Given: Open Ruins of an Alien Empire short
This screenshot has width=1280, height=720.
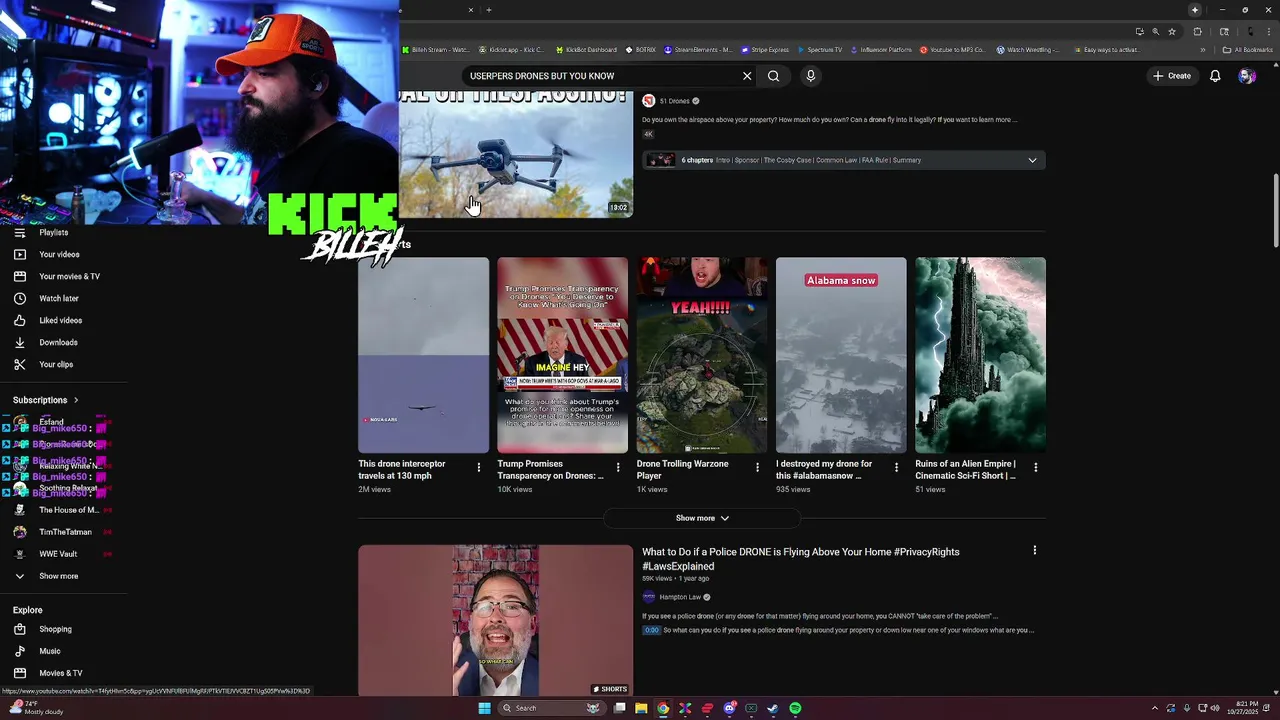Looking at the screenshot, I should point(980,355).
